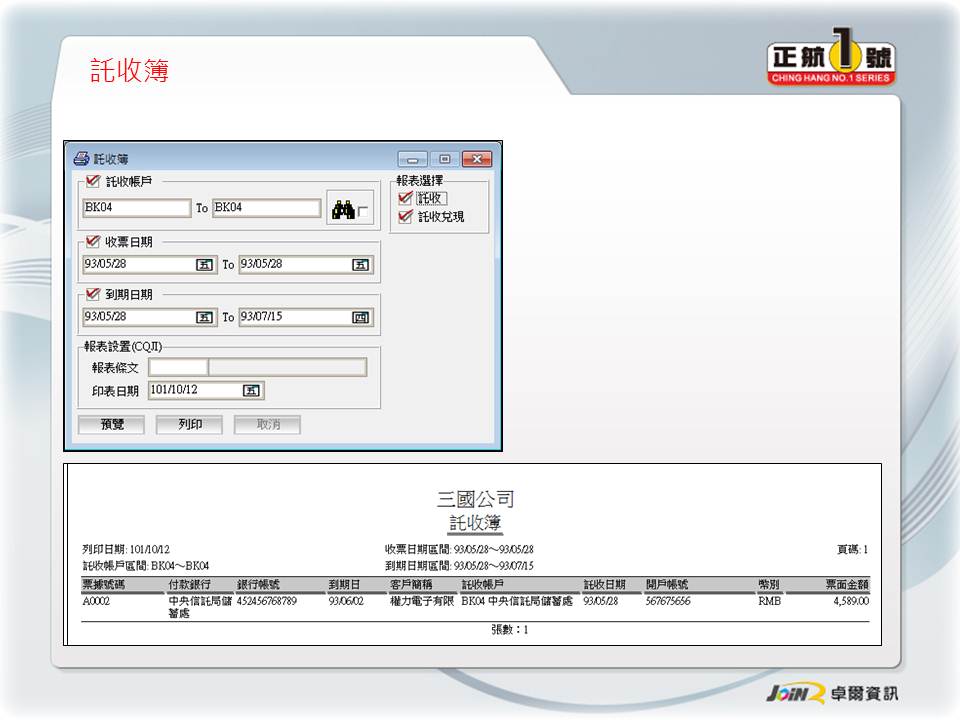Click the 報表條文 code input box
Screen dimensions: 960x720
click(178, 368)
